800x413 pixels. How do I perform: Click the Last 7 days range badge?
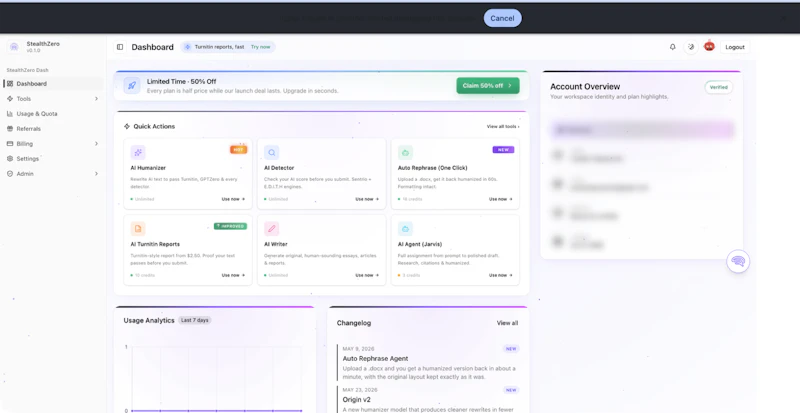point(194,321)
